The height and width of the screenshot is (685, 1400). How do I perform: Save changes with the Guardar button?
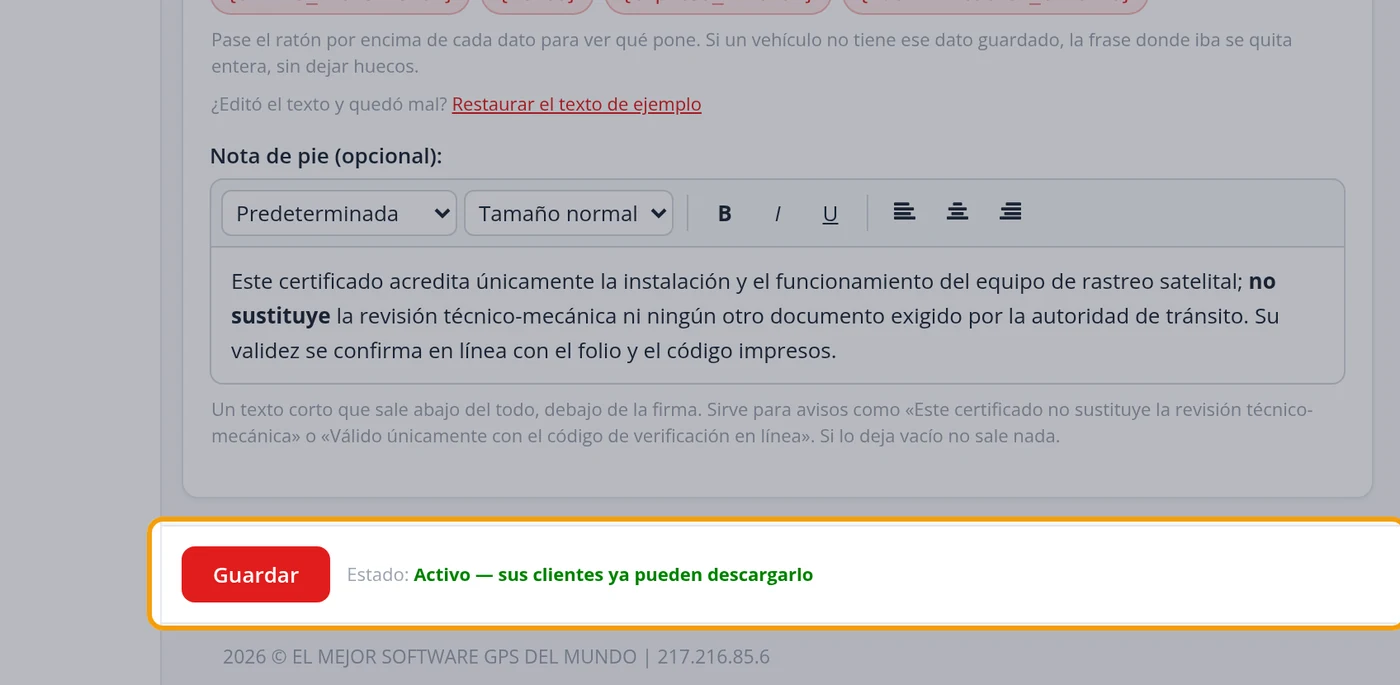coord(256,575)
